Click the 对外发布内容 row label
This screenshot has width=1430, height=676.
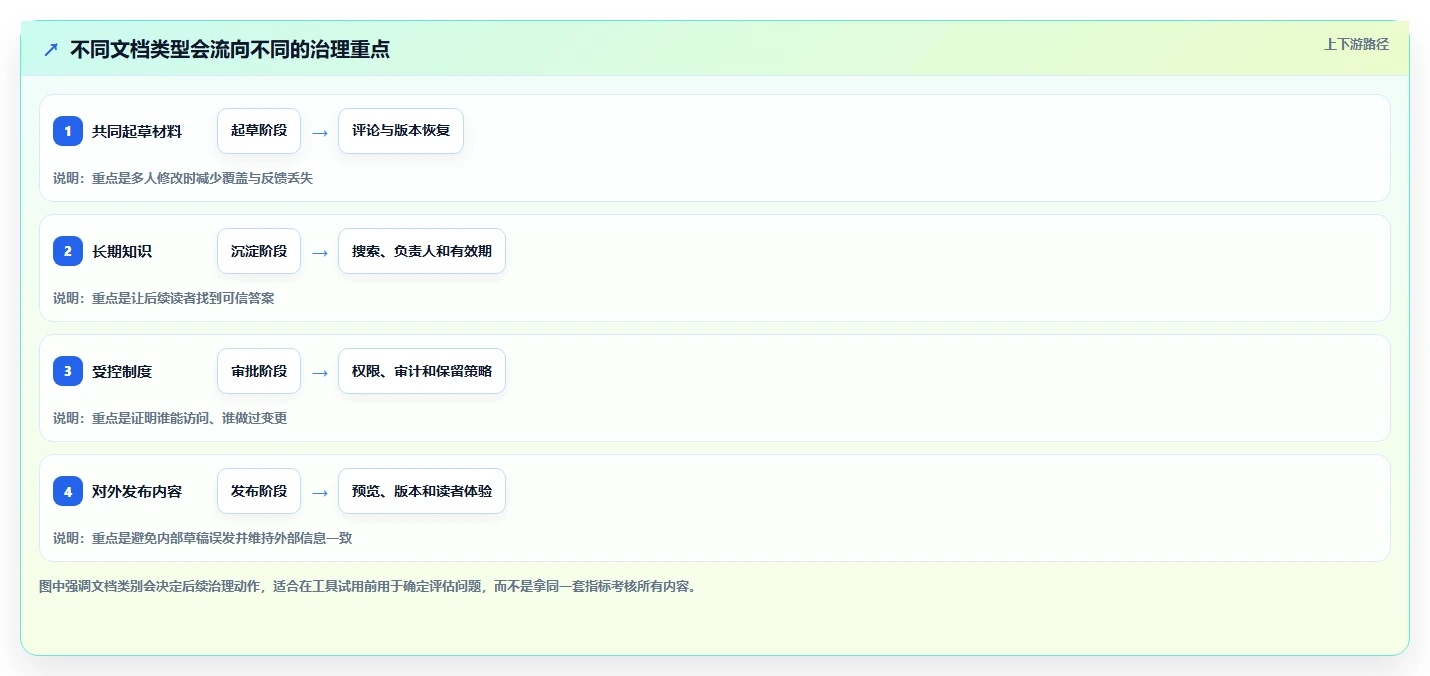(x=137, y=491)
